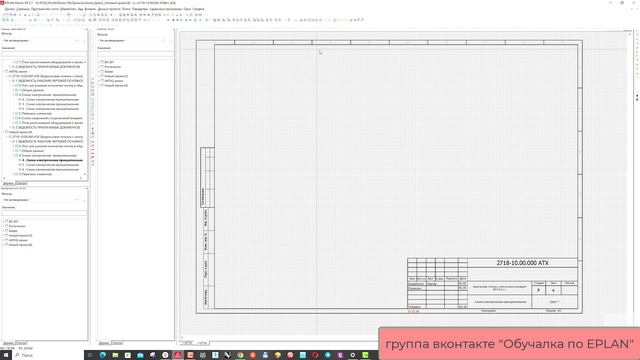The height and width of the screenshot is (360, 640).
Task: Click the filter ellipsis button in top-left navigator
Action: [x=84, y=41]
